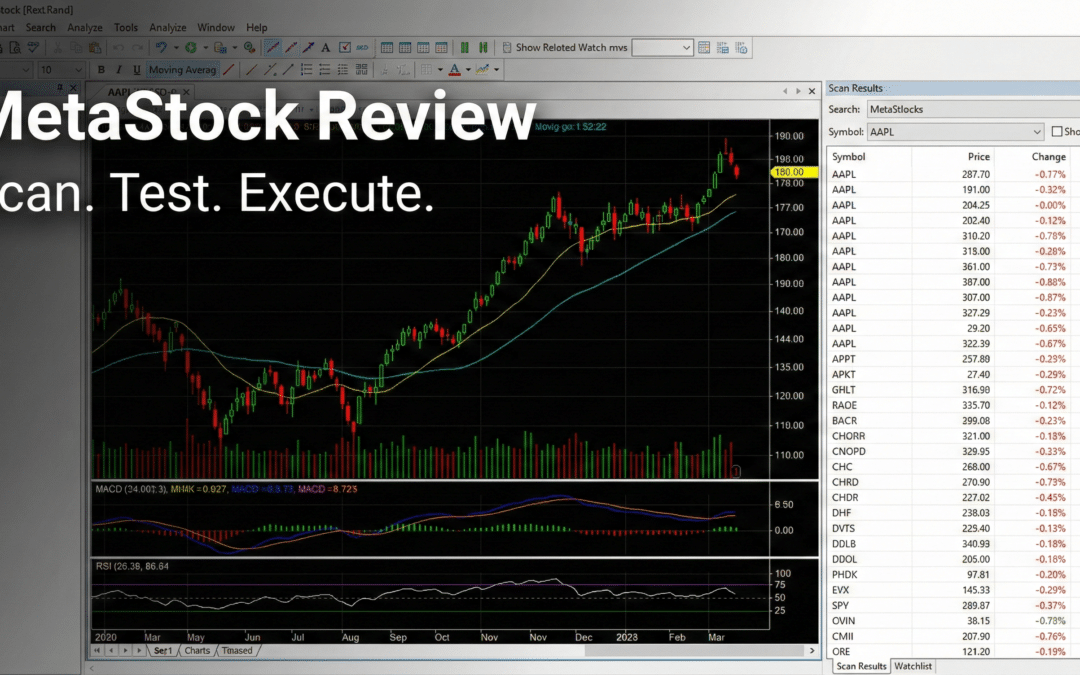Click the numbered list icon in the formatting bar
The width and height of the screenshot is (1080, 675).
(x=307, y=70)
